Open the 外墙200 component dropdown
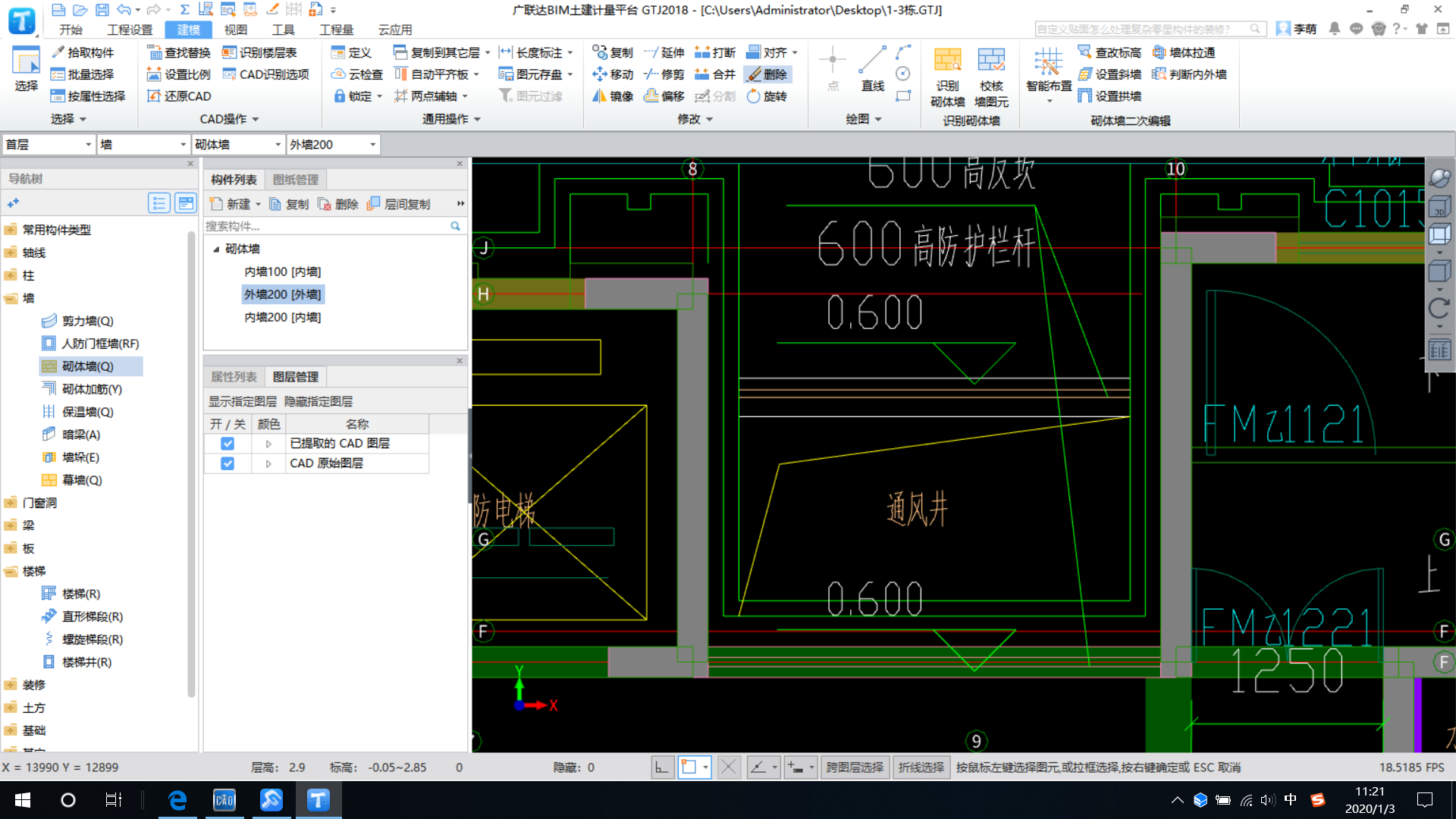The width and height of the screenshot is (1456, 819). point(333,144)
